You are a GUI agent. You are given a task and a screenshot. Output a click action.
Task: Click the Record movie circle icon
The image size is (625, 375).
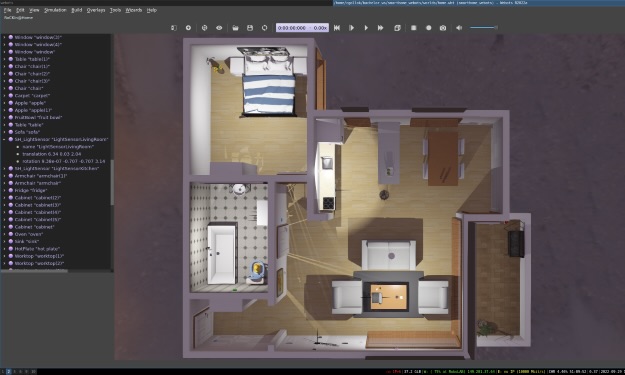(x=428, y=28)
